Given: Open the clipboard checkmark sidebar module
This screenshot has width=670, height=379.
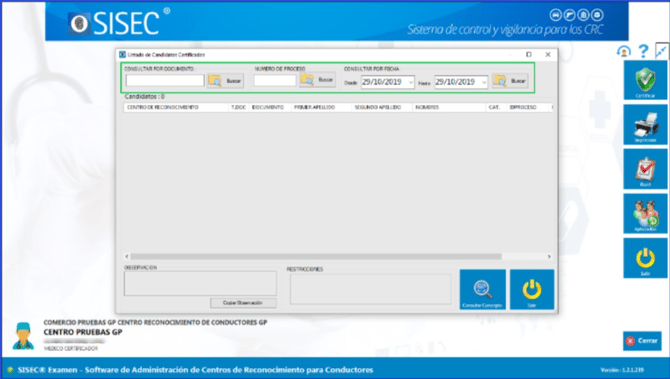Looking at the screenshot, I should pyautogui.click(x=645, y=169).
